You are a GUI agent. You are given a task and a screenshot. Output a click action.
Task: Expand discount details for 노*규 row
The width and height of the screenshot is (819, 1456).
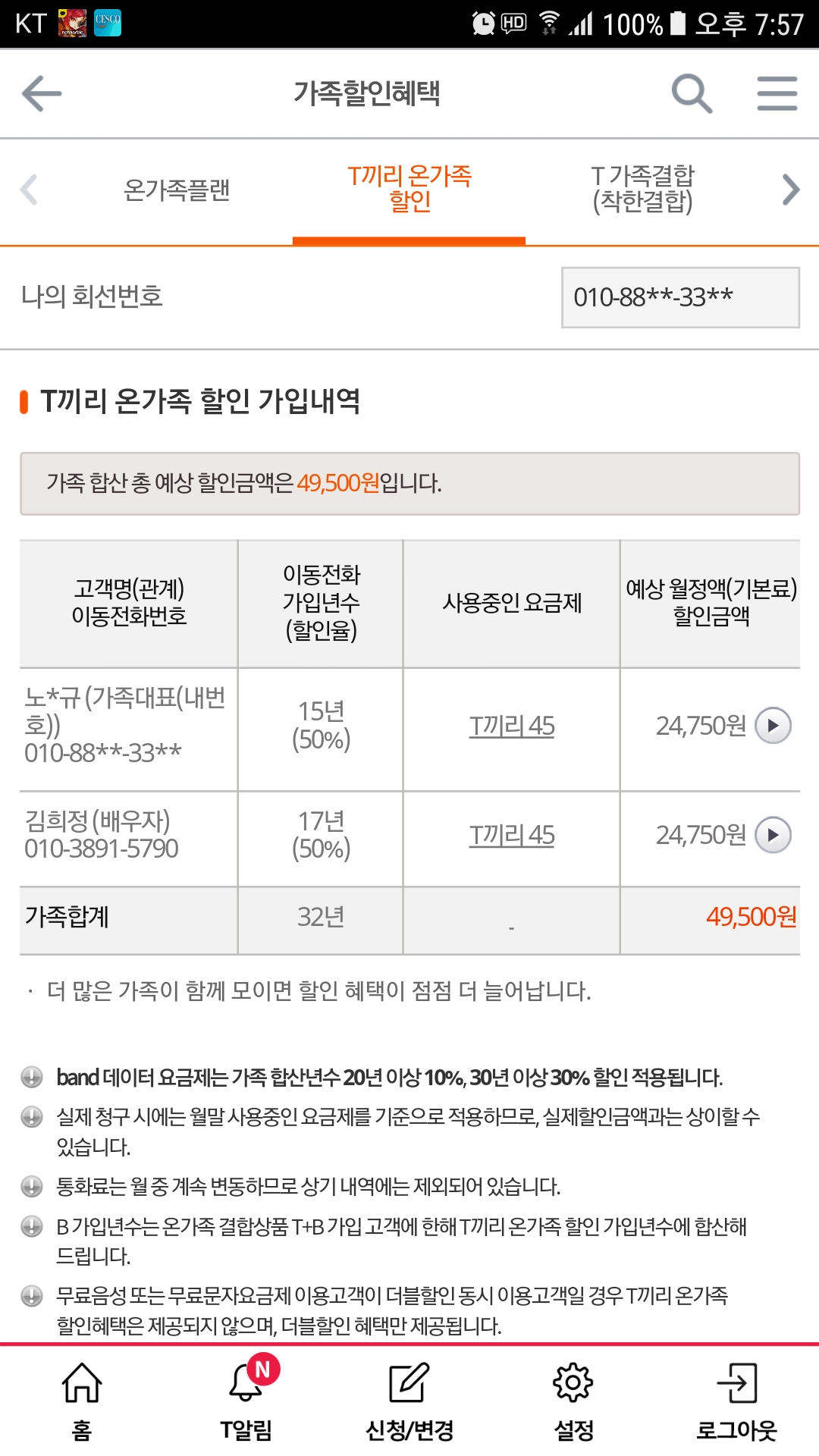(x=773, y=726)
